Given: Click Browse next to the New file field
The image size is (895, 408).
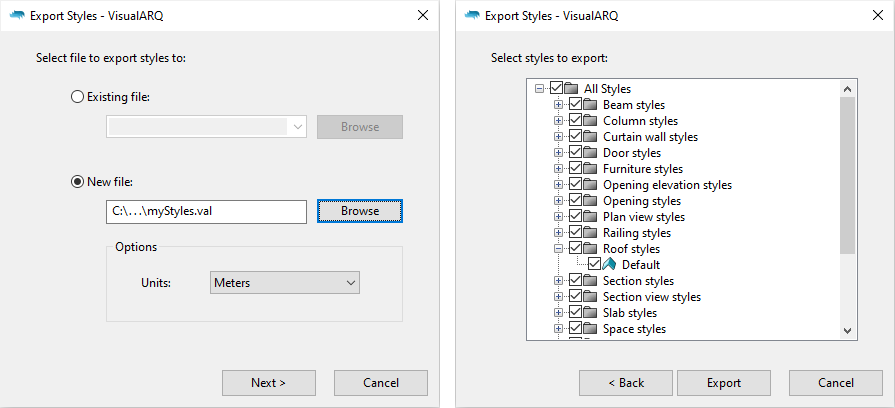Looking at the screenshot, I should tap(360, 211).
